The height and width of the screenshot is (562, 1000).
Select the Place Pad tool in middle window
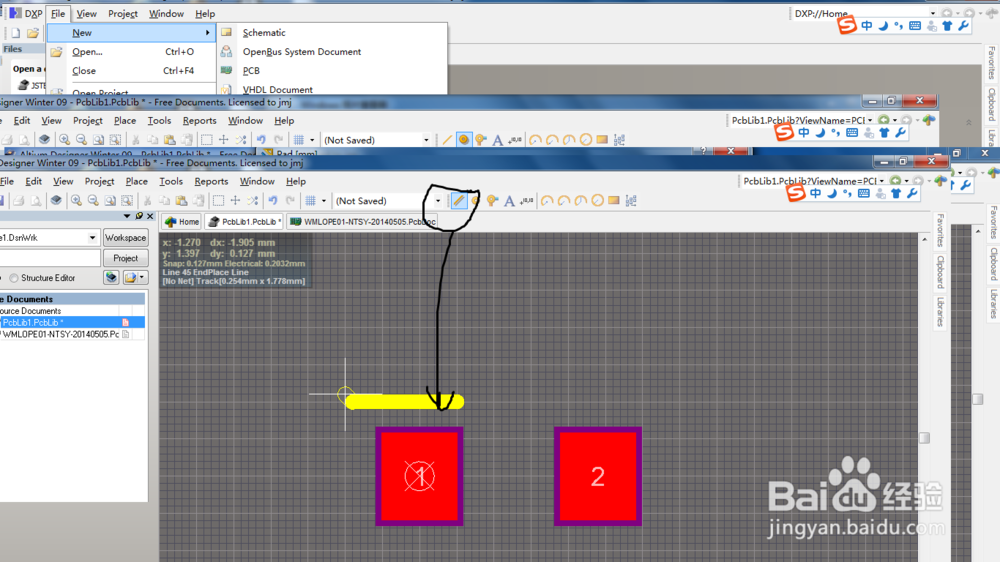(464, 140)
